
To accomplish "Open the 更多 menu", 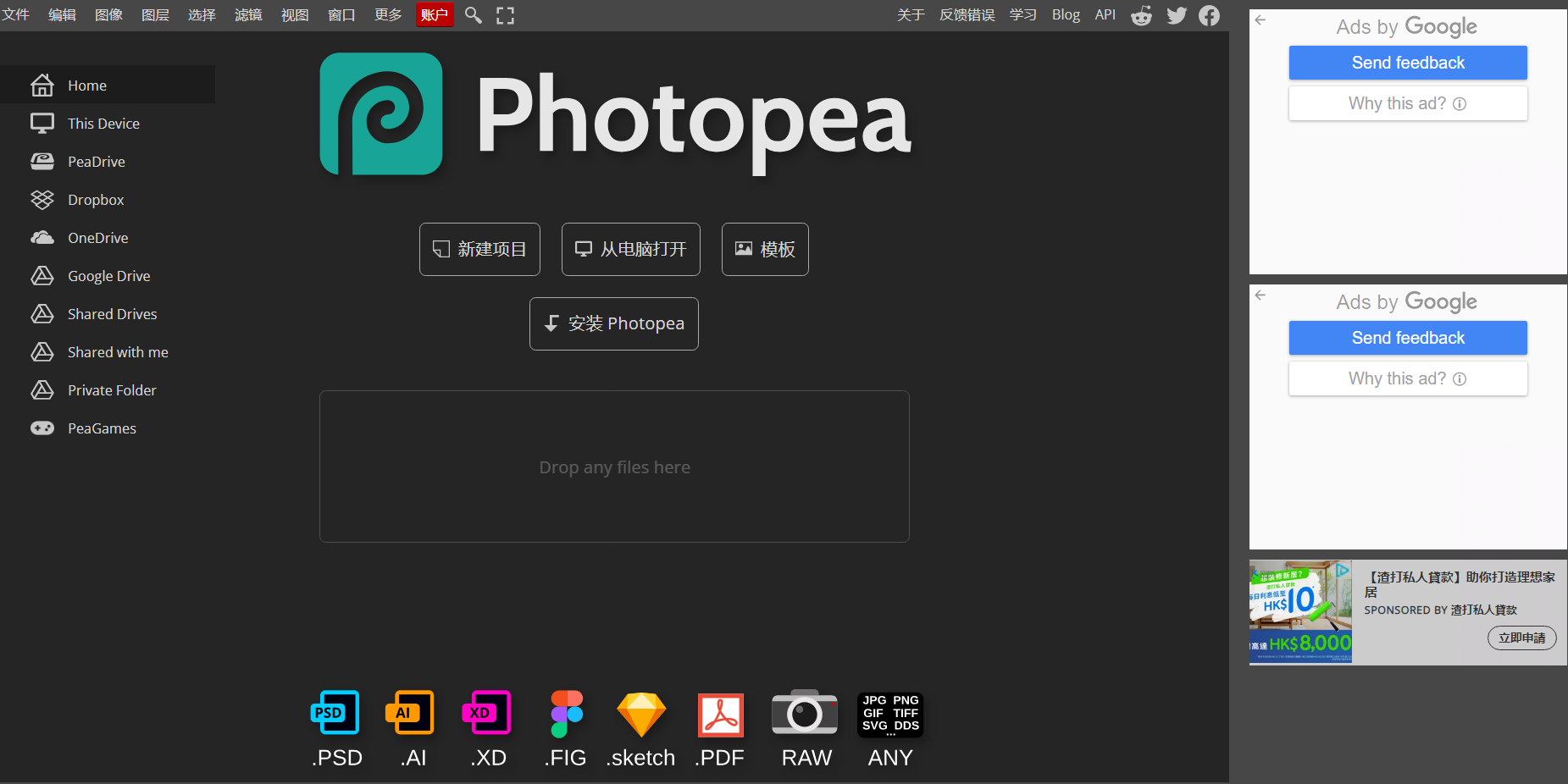I will [388, 15].
